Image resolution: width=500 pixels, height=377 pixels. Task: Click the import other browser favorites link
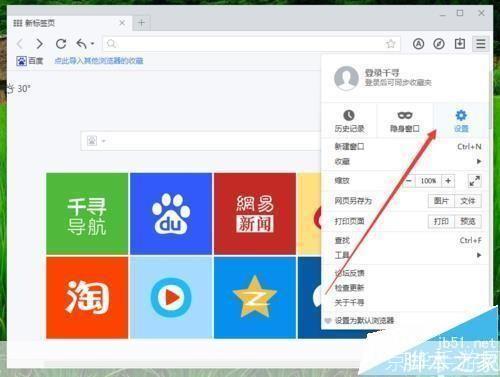(x=99, y=61)
